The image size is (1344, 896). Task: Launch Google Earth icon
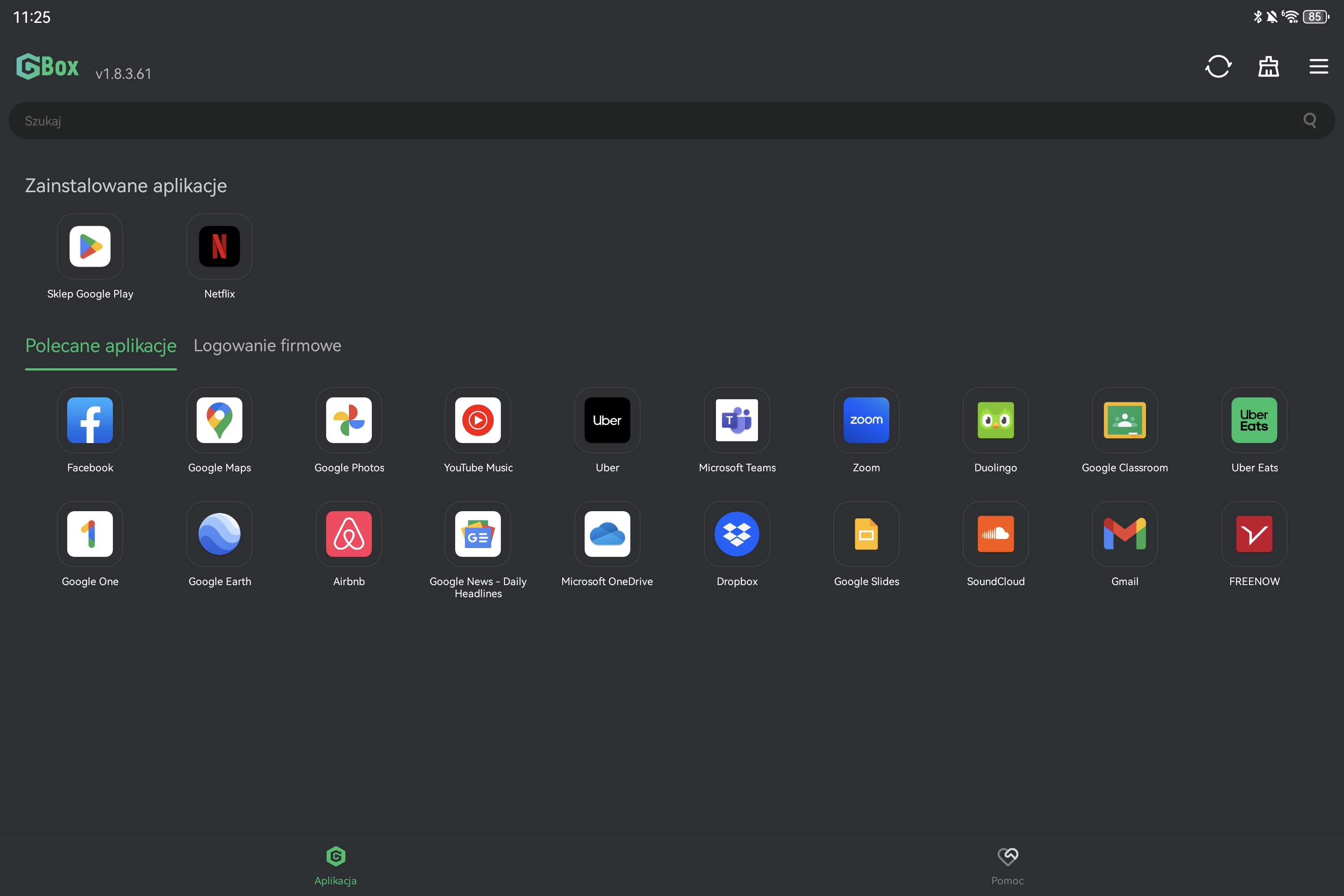point(220,534)
